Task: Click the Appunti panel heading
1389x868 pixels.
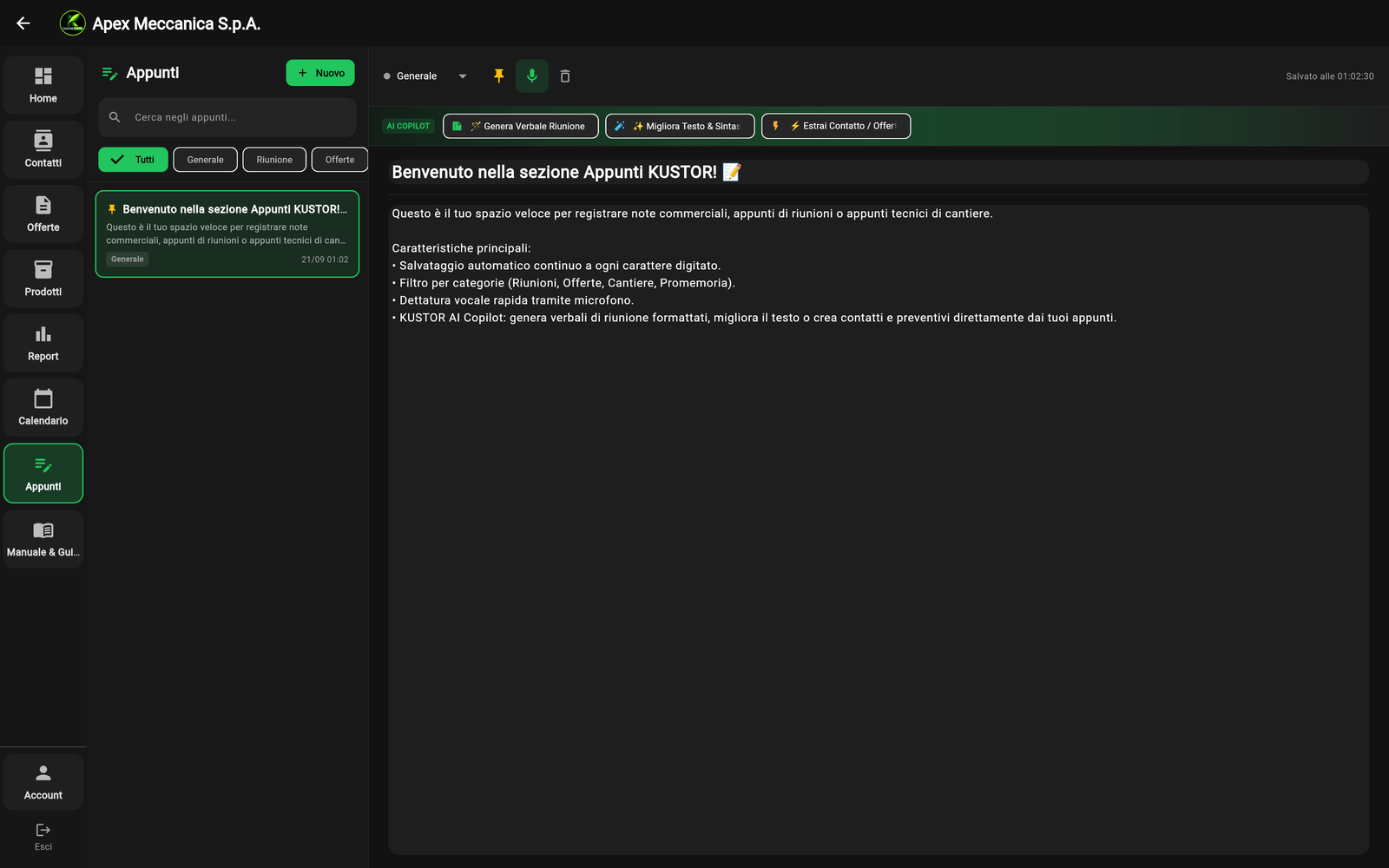Action: point(153,73)
